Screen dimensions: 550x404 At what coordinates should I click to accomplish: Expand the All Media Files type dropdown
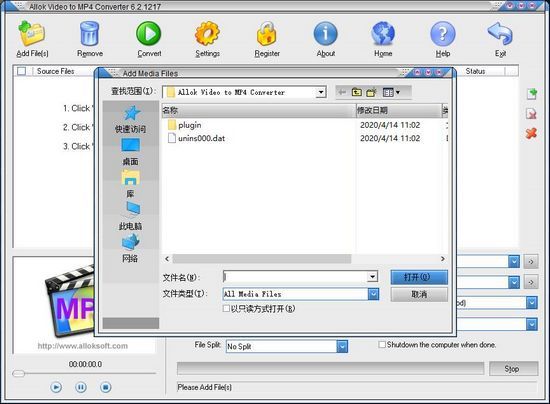pyautogui.click(x=374, y=294)
